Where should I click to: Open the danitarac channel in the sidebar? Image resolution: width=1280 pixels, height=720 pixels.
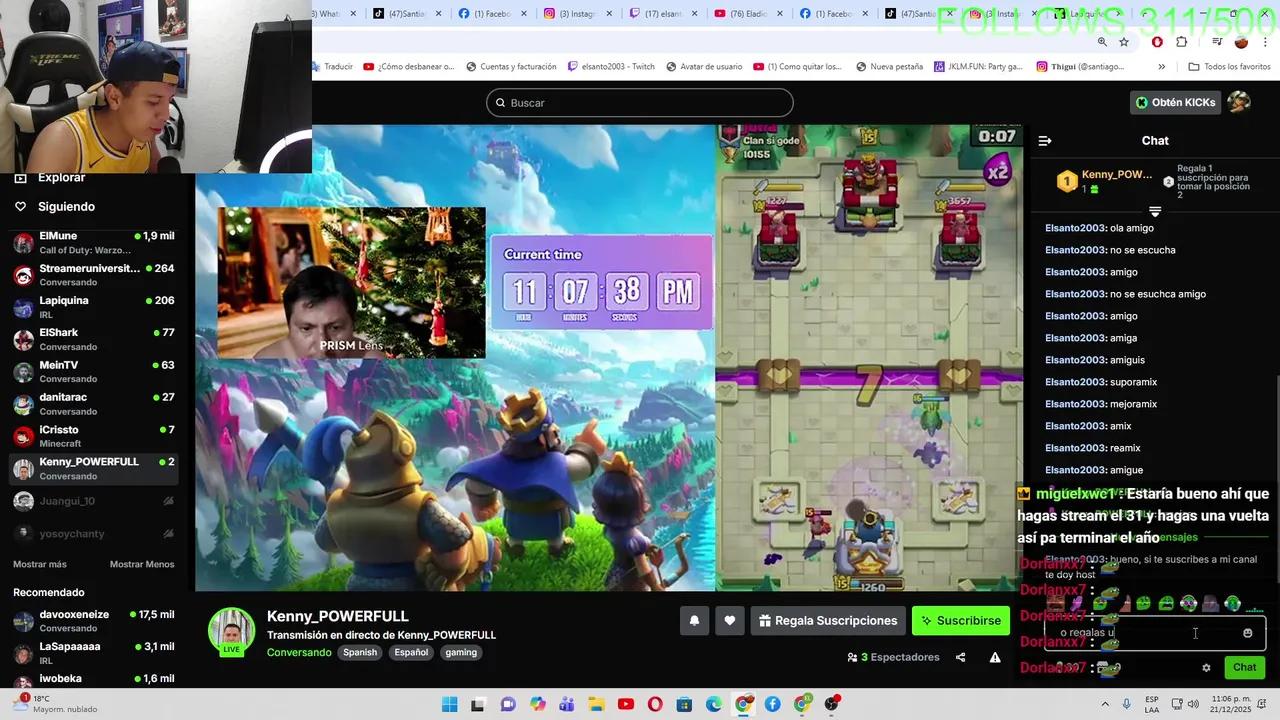(x=94, y=404)
